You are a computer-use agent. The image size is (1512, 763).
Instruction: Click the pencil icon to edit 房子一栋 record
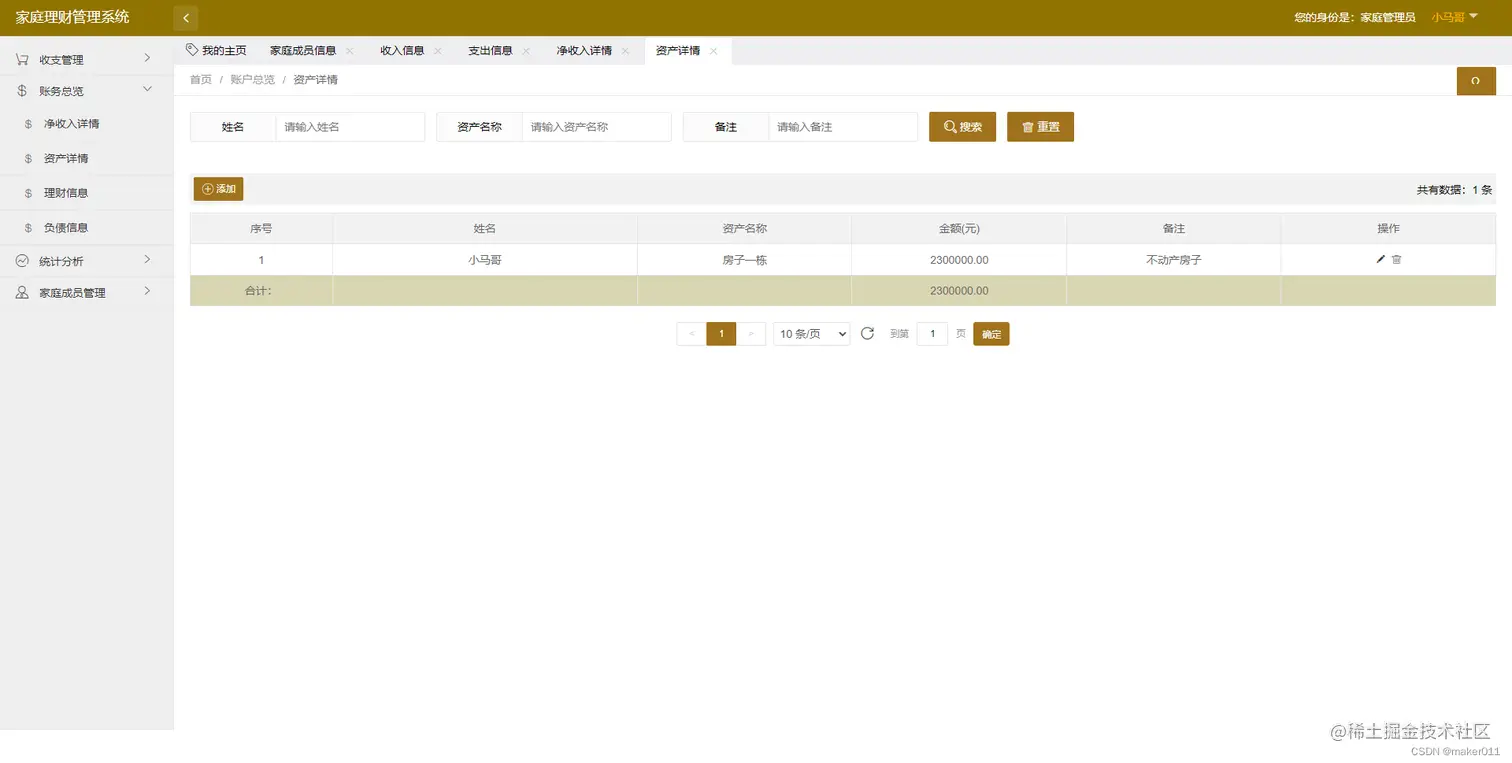click(x=1381, y=259)
